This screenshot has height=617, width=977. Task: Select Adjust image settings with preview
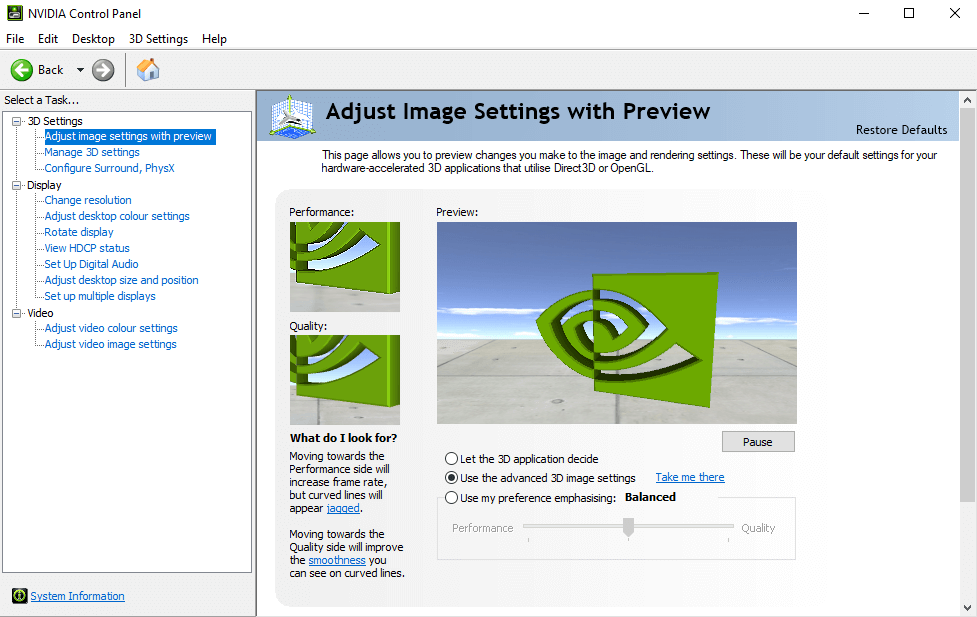click(x=130, y=136)
